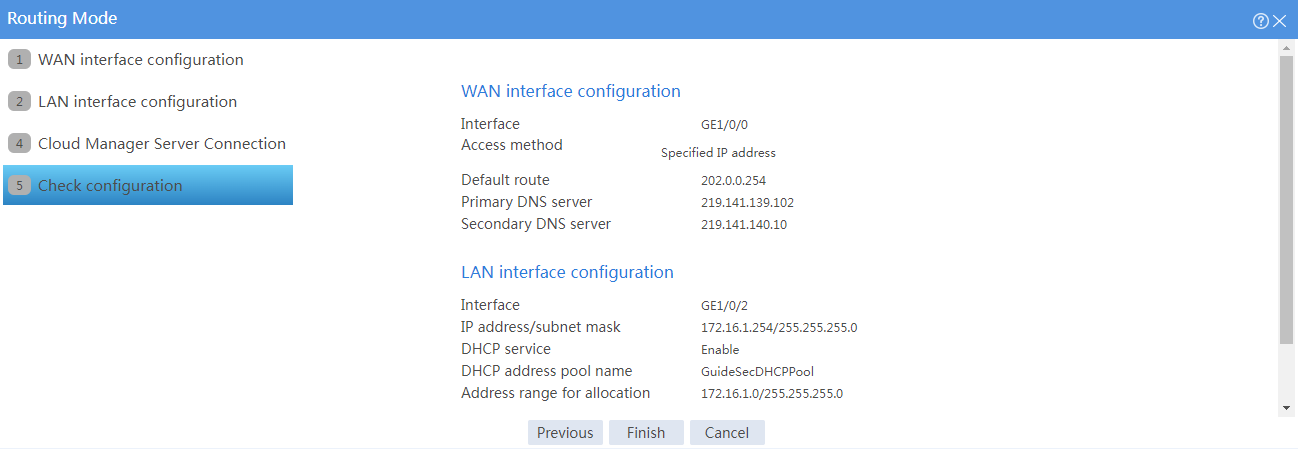Click the IP address/subnet mask label
The height and width of the screenshot is (449, 1298).
(541, 327)
